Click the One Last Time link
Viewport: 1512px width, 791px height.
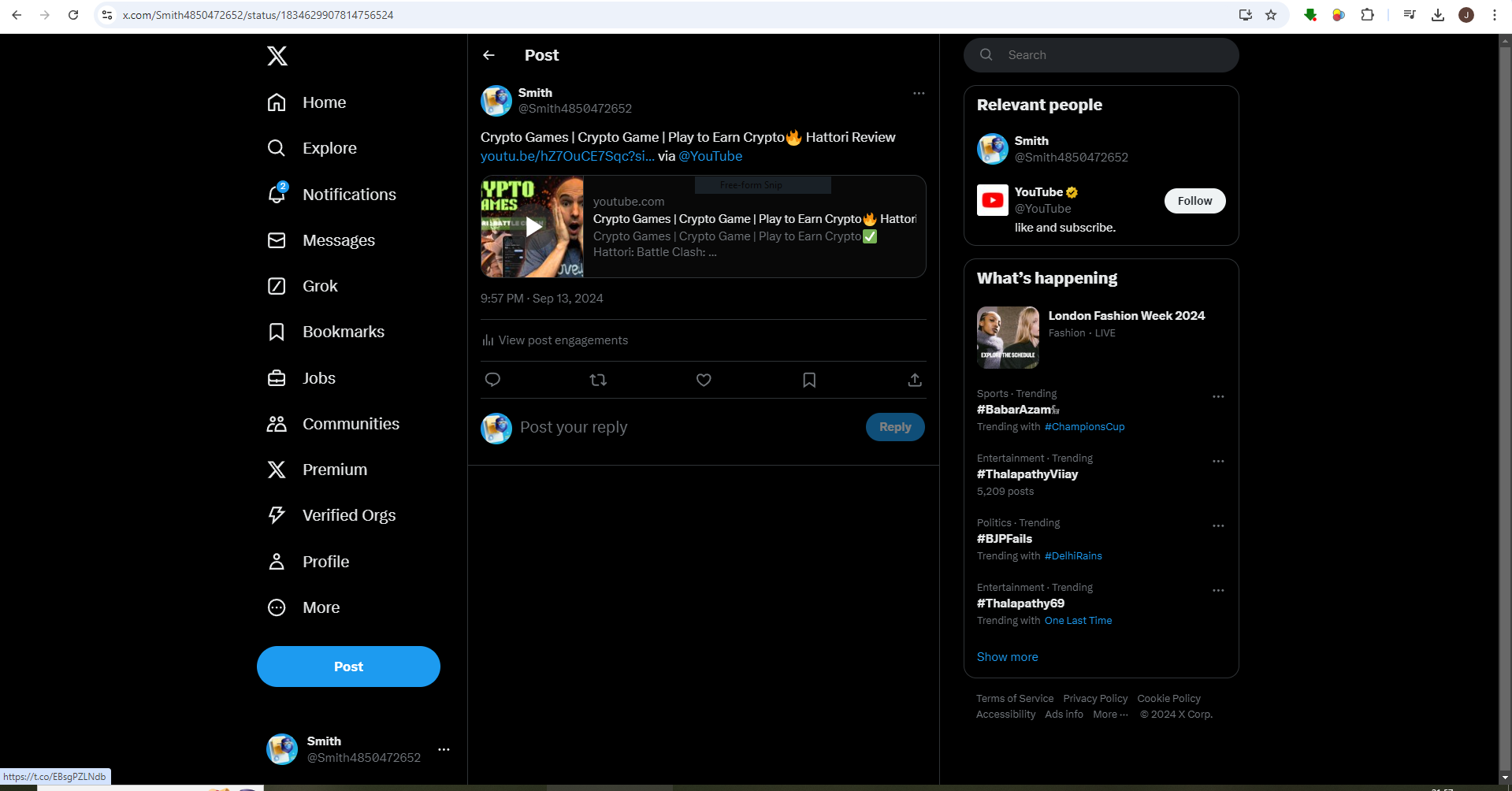click(x=1078, y=621)
